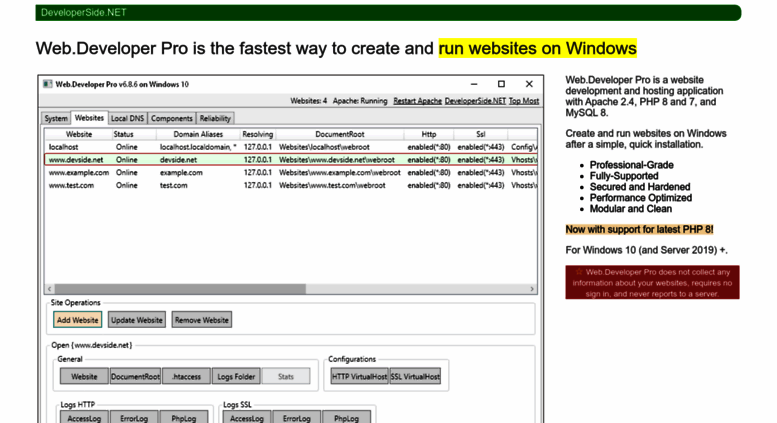Click the Update Website button
Viewport: 777px width, 423px height.
pyautogui.click(x=137, y=320)
